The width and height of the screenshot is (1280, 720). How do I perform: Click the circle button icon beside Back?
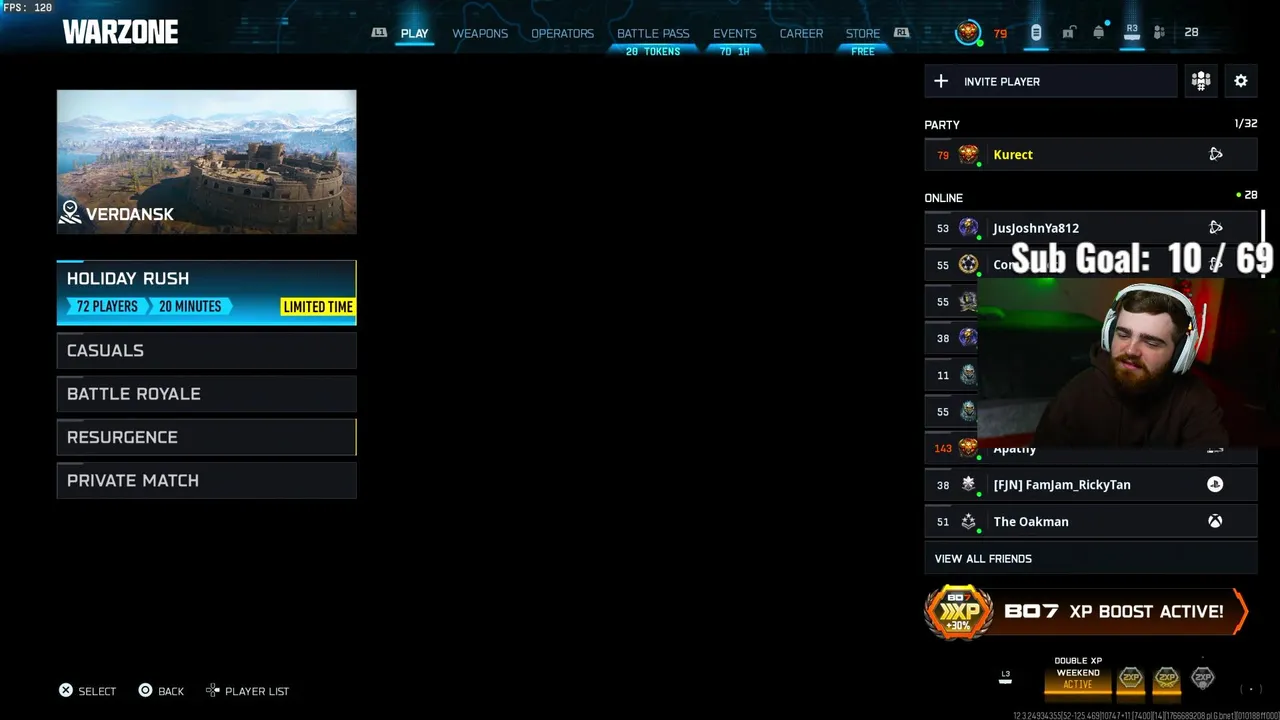[x=145, y=690]
